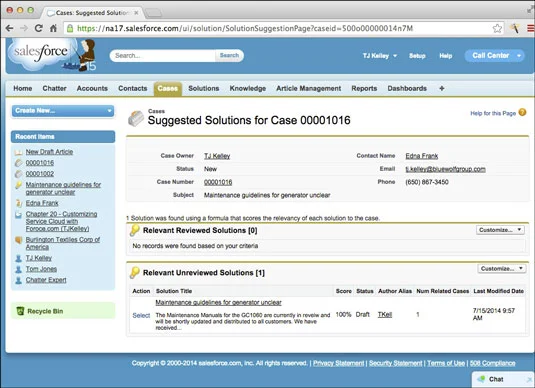Open the Dashboards tab
The image size is (535, 388).
(407, 88)
